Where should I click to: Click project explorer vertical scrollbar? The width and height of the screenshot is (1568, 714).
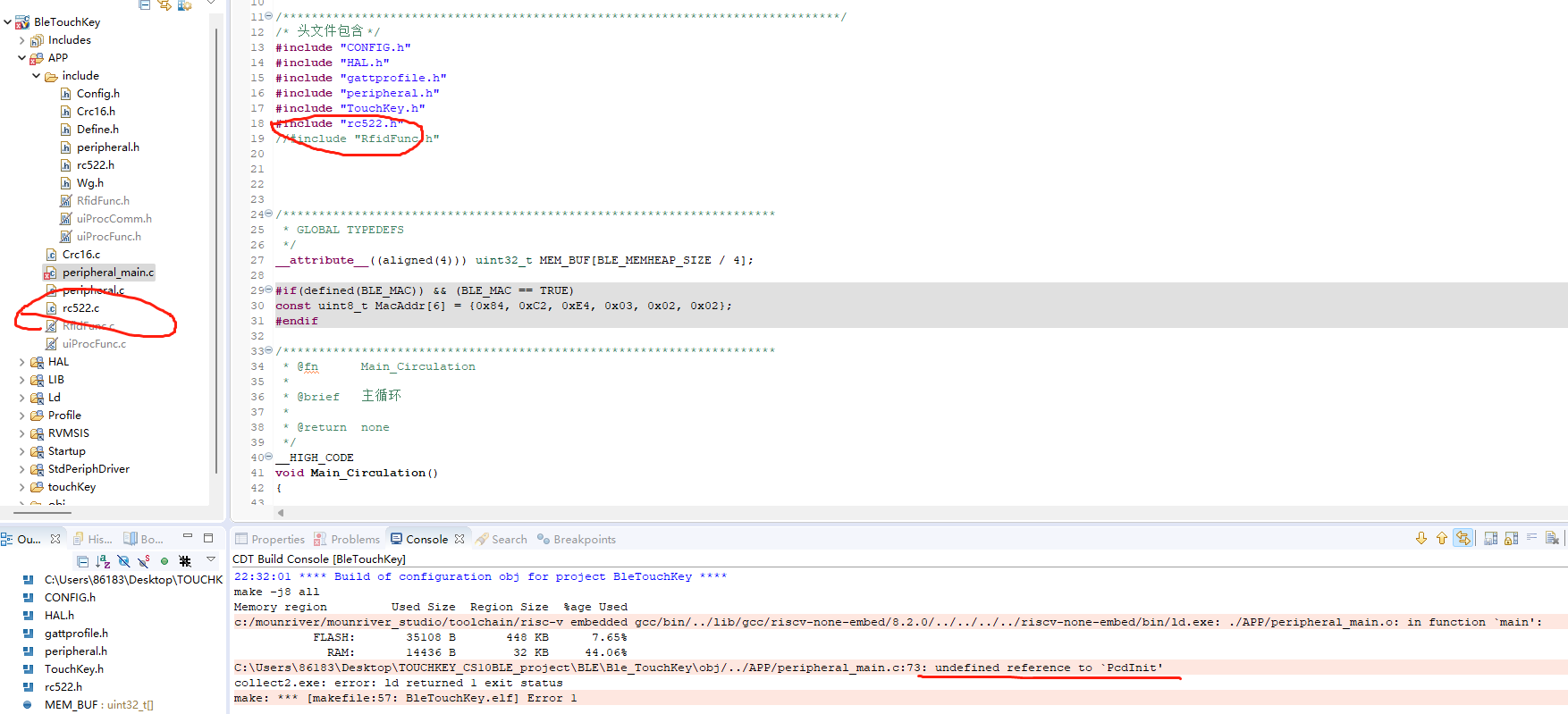click(216, 250)
